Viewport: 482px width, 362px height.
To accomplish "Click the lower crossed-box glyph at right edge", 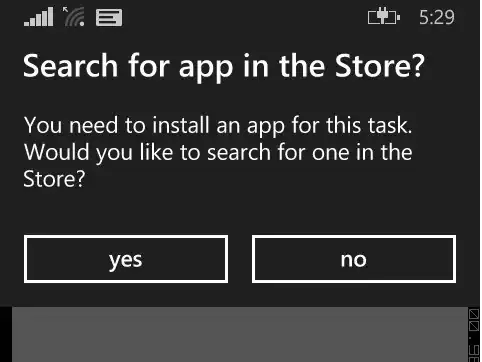I will (x=474, y=326).
